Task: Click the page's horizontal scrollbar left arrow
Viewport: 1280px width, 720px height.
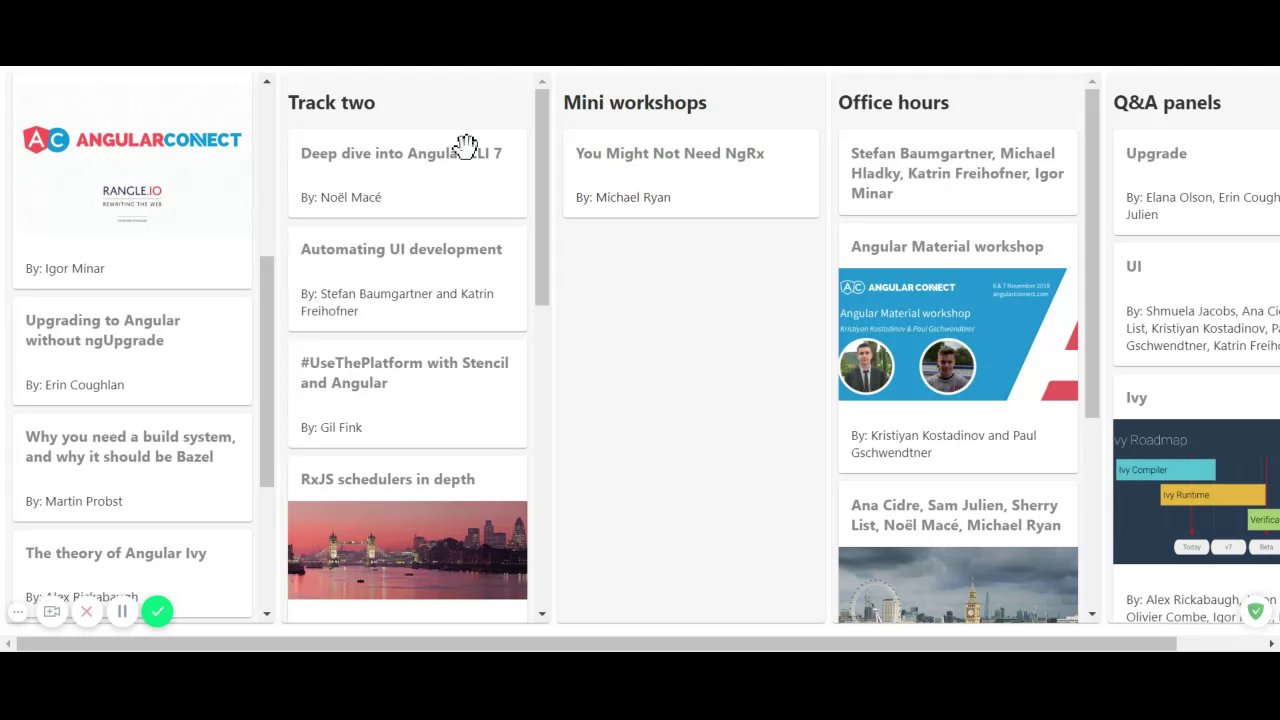Action: pos(7,644)
